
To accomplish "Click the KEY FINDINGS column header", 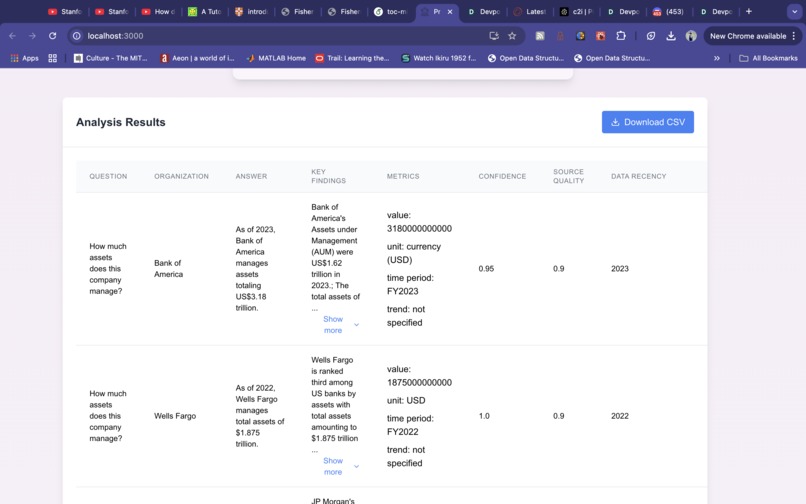I will 328,176.
